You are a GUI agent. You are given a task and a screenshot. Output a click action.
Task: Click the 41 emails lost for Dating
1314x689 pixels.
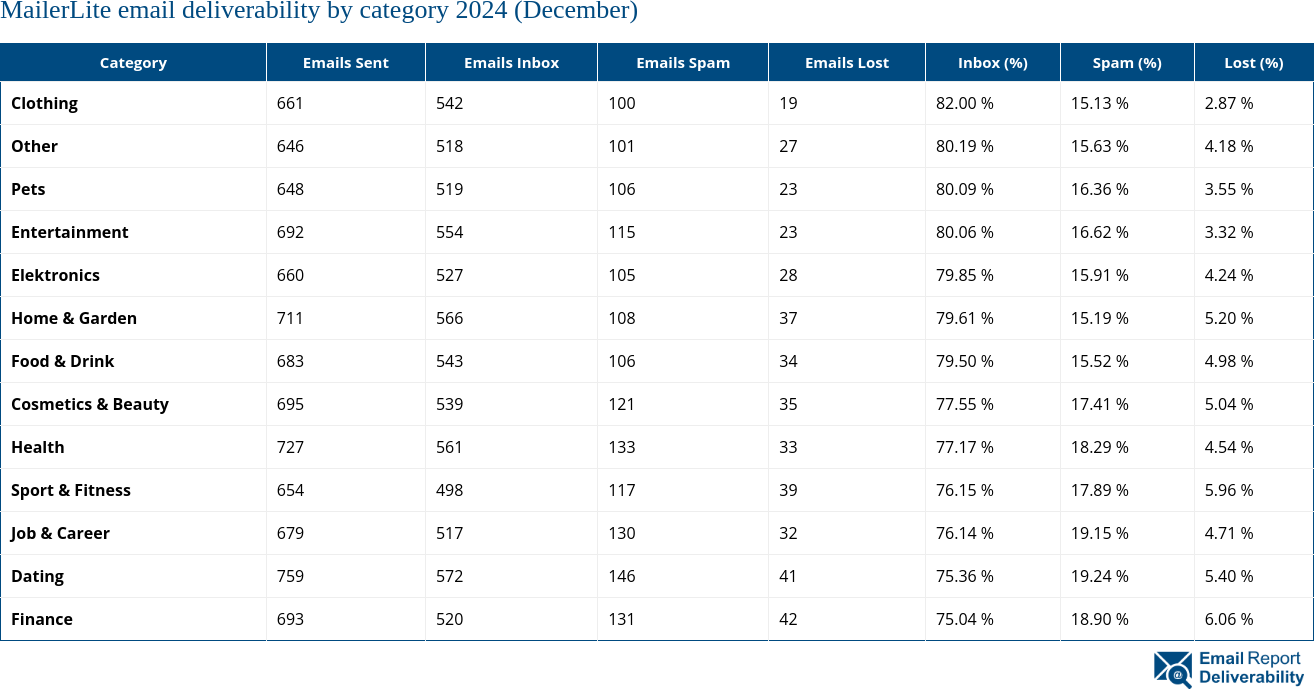[x=788, y=576]
